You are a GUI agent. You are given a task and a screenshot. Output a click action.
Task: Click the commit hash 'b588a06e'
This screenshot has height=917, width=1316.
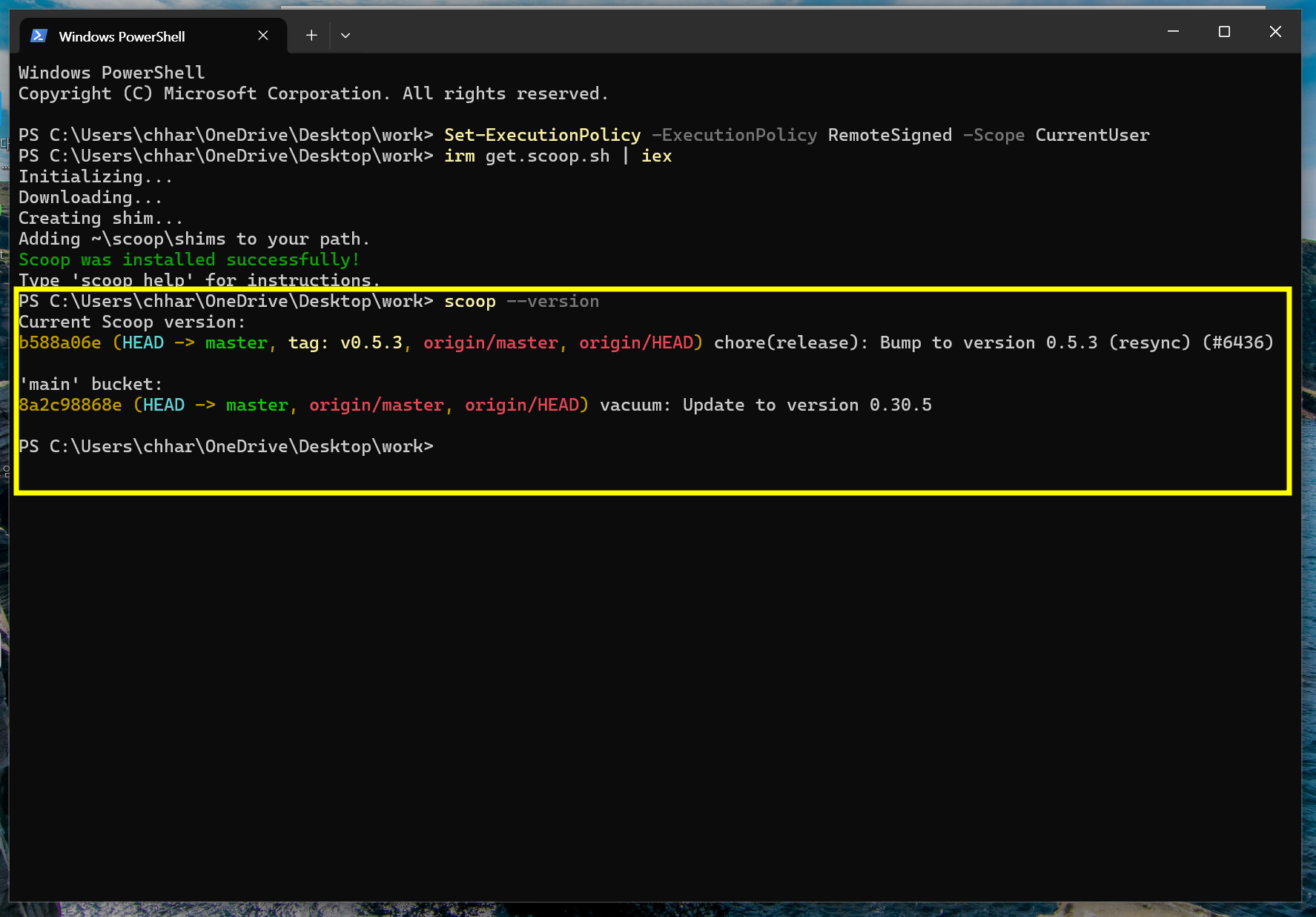(x=60, y=342)
